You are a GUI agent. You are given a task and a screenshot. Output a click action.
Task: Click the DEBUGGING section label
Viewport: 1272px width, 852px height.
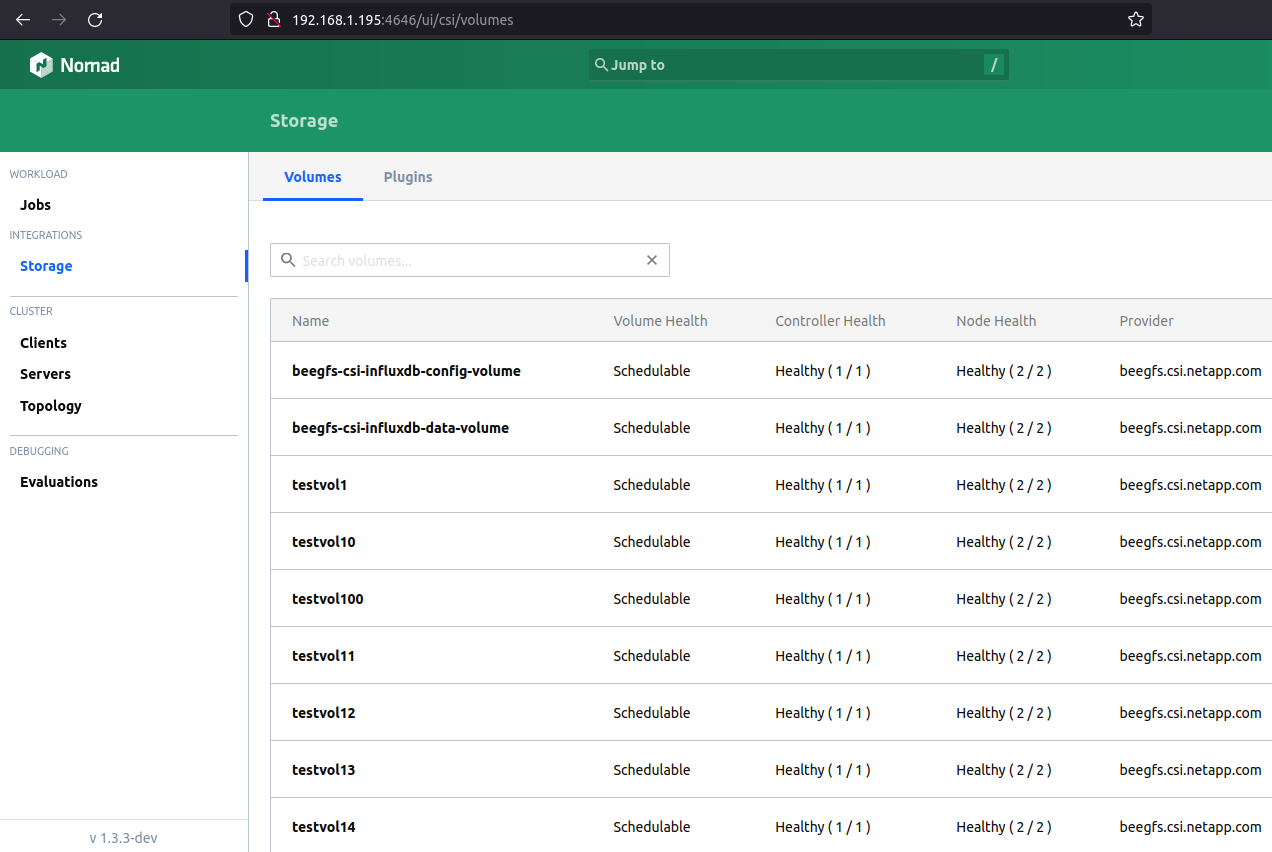click(x=39, y=451)
